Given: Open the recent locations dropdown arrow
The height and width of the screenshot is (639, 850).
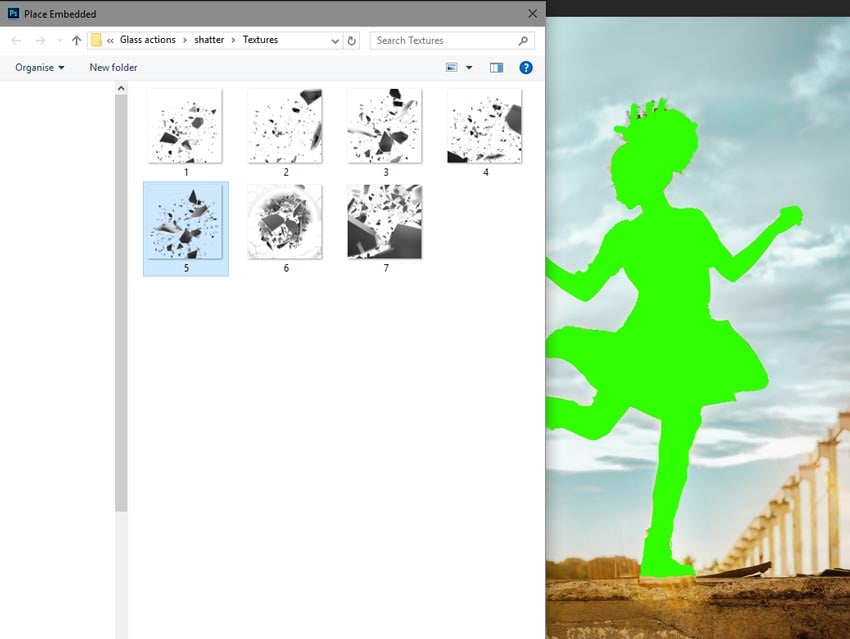Looking at the screenshot, I should click(x=60, y=40).
